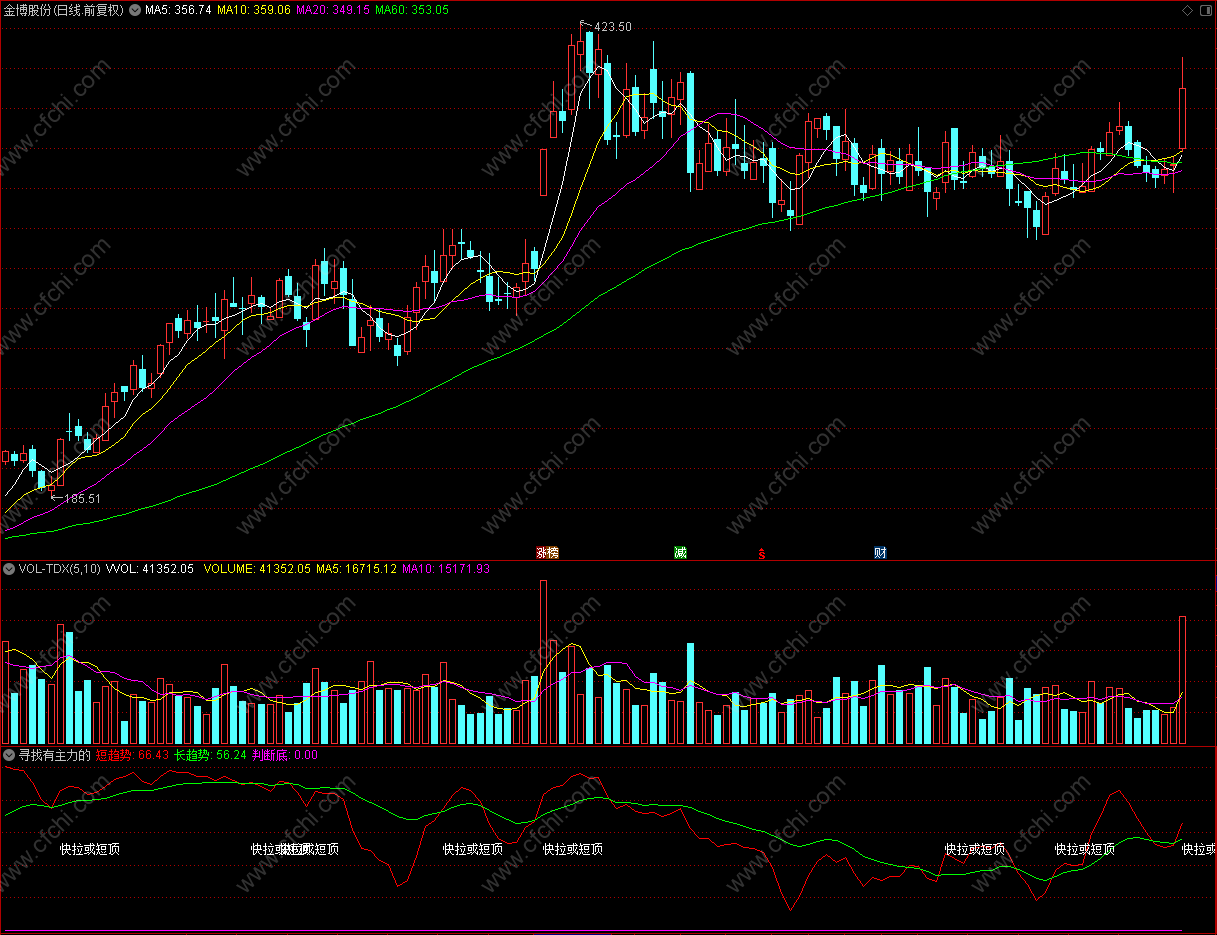Click the square window icon top right
Screen dimensions: 1217x935
pyautogui.click(x=1204, y=10)
